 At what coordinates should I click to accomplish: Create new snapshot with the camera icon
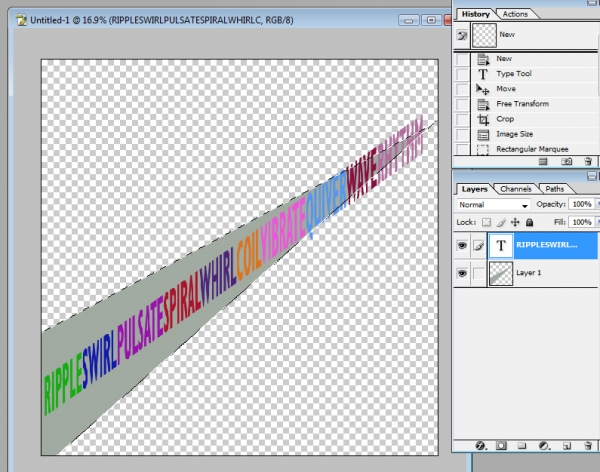click(566, 162)
